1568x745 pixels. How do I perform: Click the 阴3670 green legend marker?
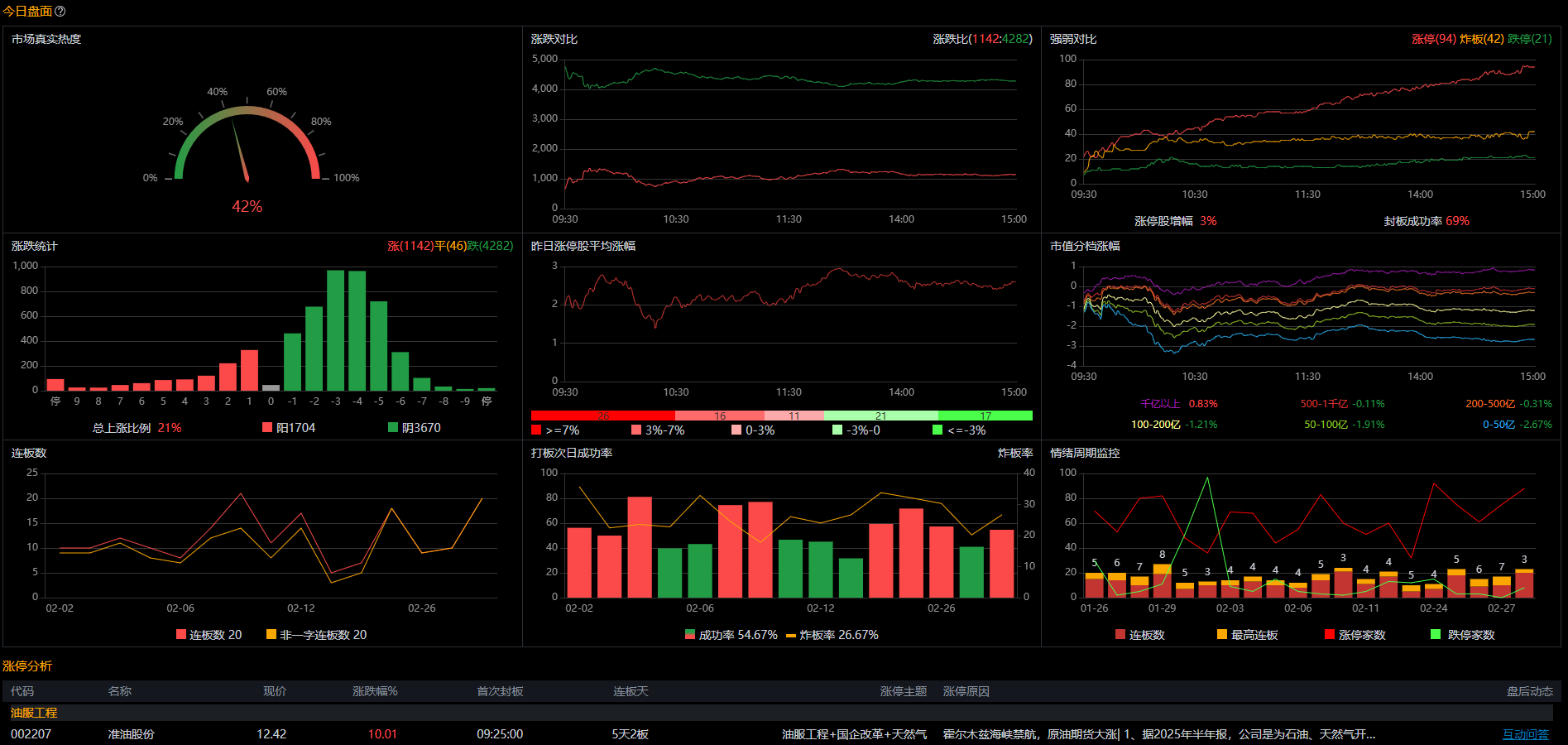(393, 428)
